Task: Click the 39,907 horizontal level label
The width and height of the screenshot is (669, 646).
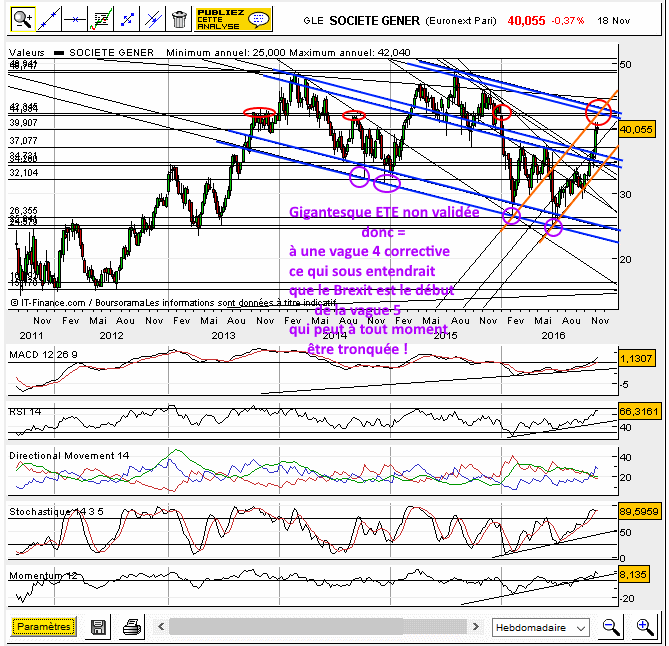Action: 23,123
